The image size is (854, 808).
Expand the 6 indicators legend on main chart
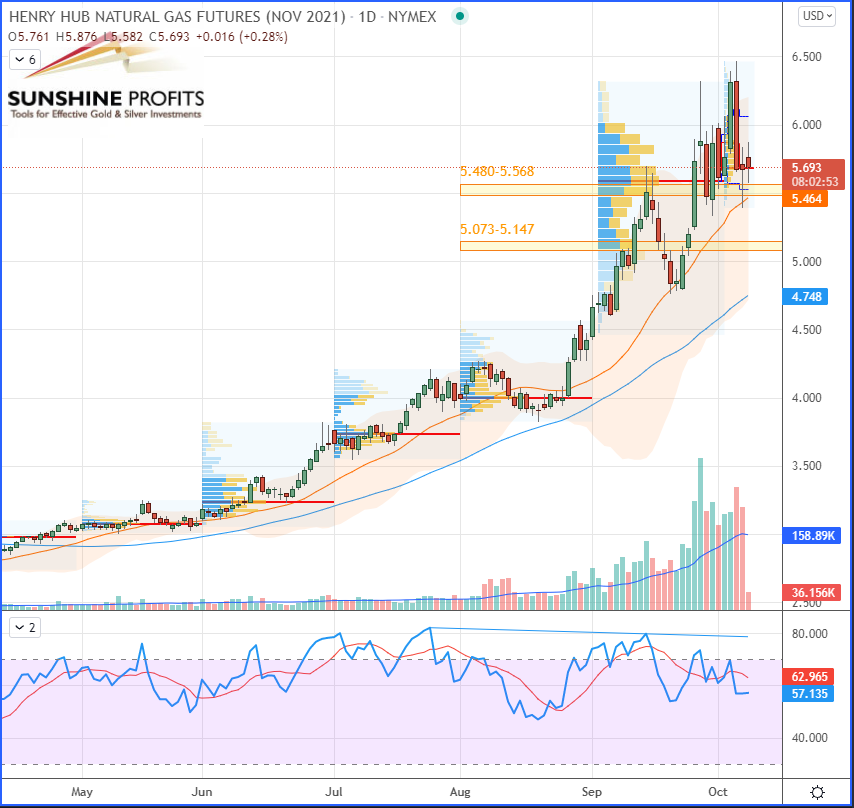tap(25, 59)
